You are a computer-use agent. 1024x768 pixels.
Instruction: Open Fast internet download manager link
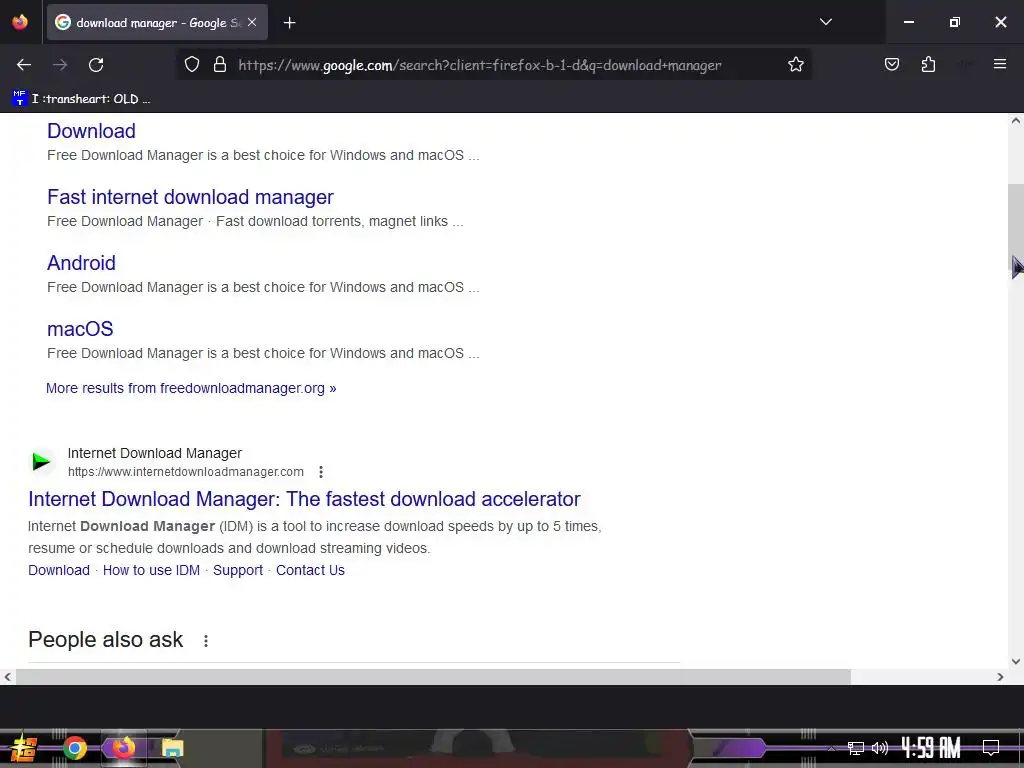click(190, 197)
